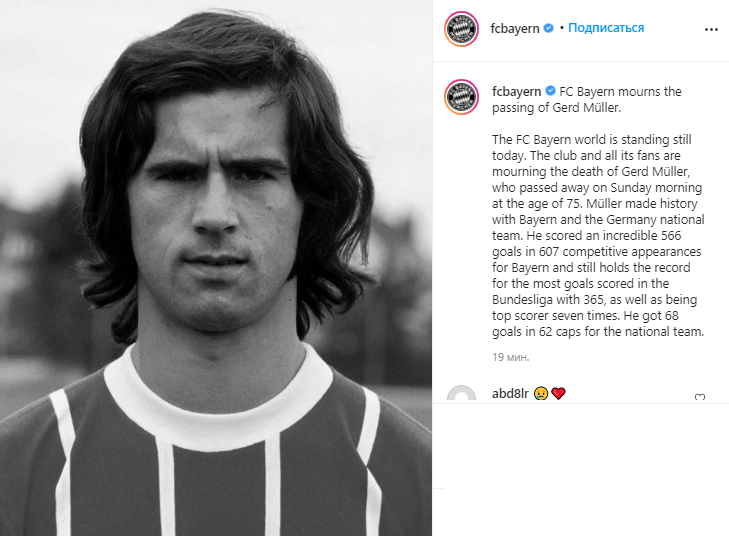Click verified badge beside header fcbayern name
The image size is (729, 536).
tap(548, 29)
